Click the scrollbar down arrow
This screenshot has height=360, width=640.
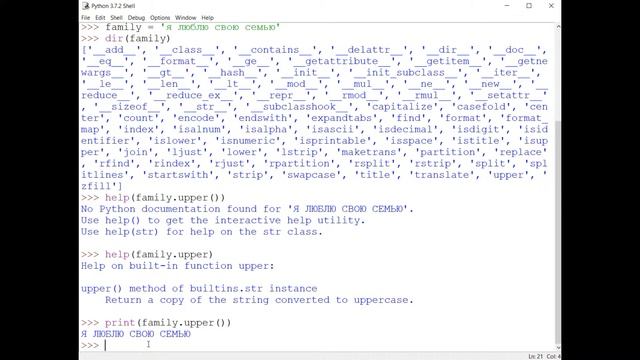tap(558, 348)
